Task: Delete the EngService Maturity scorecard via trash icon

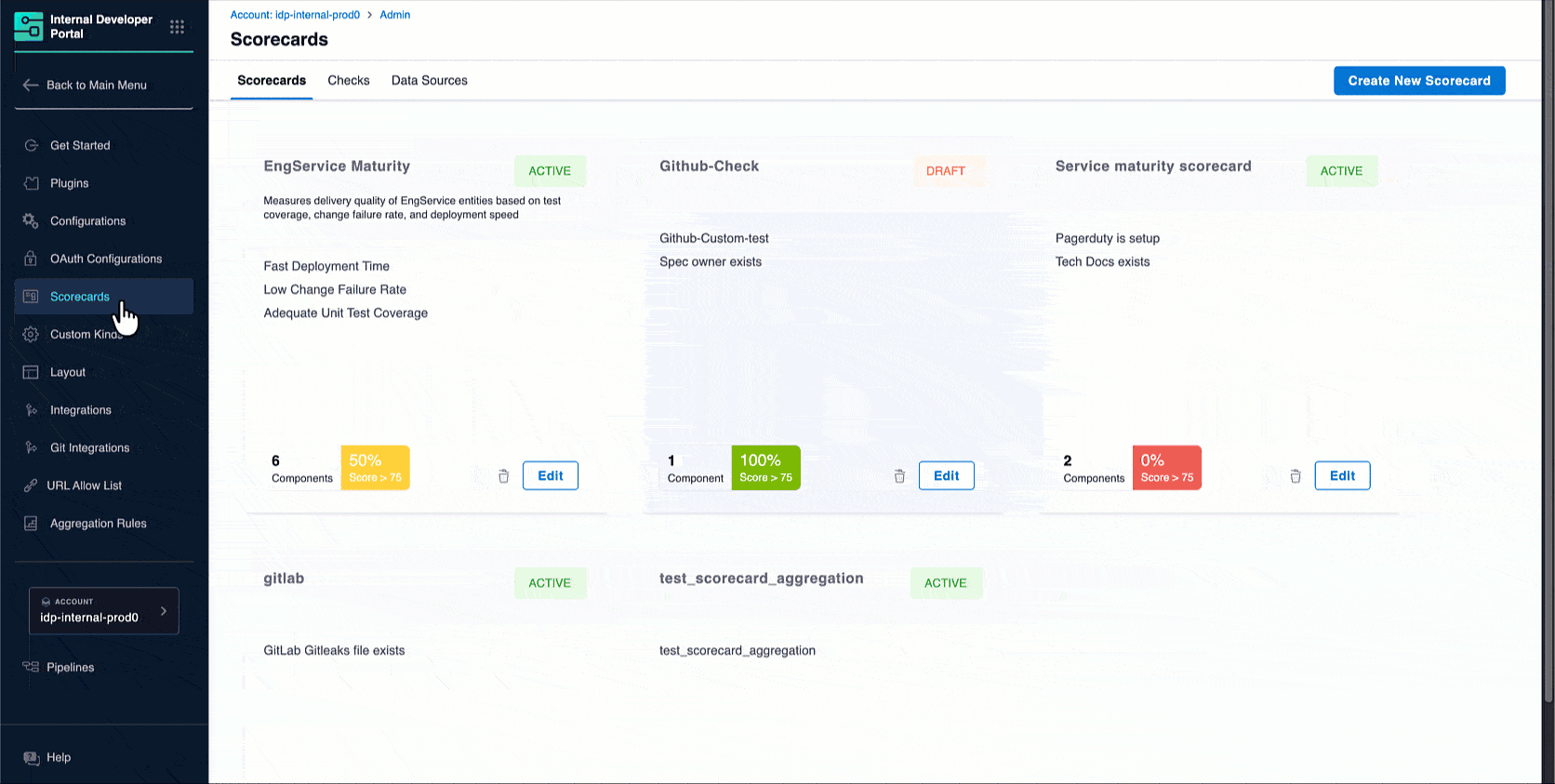Action: 503,476
